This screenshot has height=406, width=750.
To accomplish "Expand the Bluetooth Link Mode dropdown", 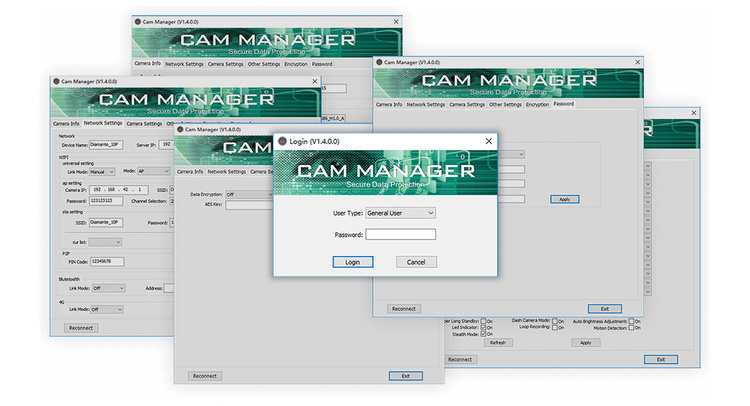I will [x=108, y=288].
